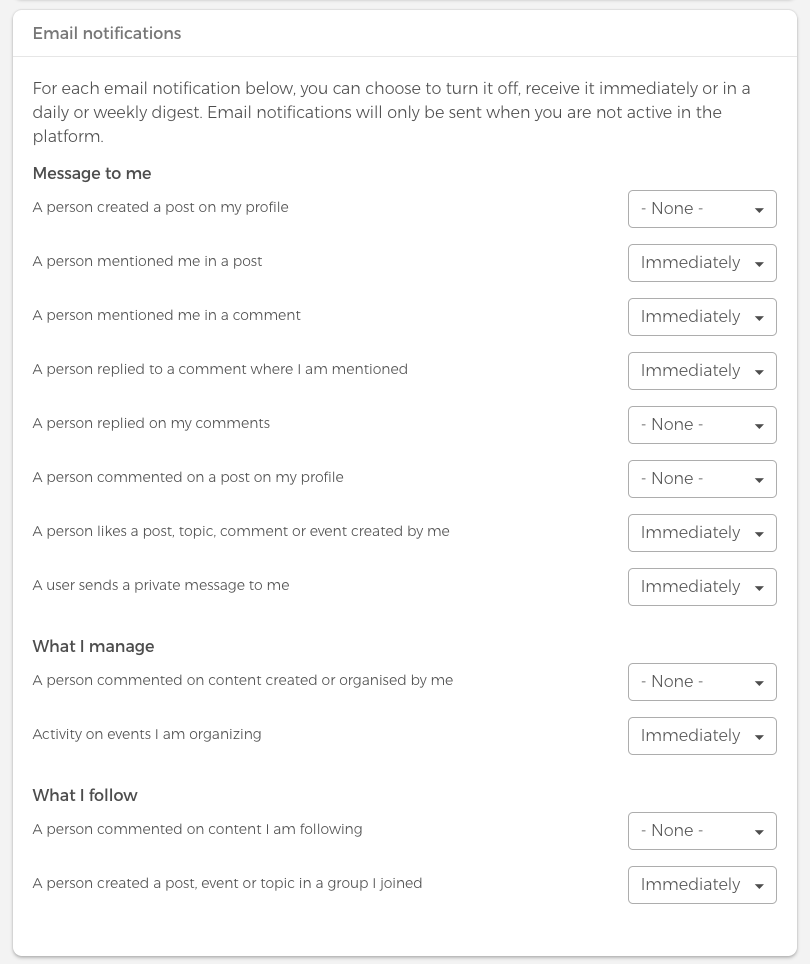Viewport: 810px width, 964px height.
Task: Click the "Activity on events I am organizing" label
Action: pyautogui.click(x=147, y=734)
